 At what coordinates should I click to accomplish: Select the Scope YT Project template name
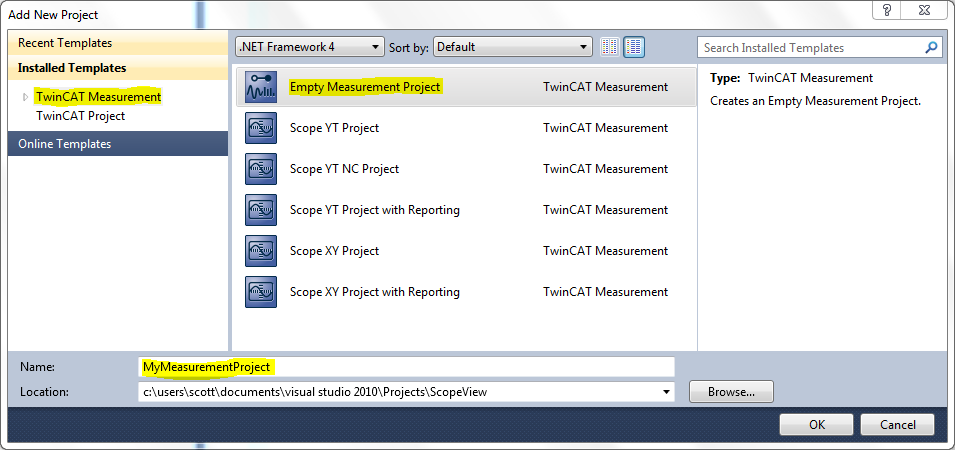[x=334, y=128]
